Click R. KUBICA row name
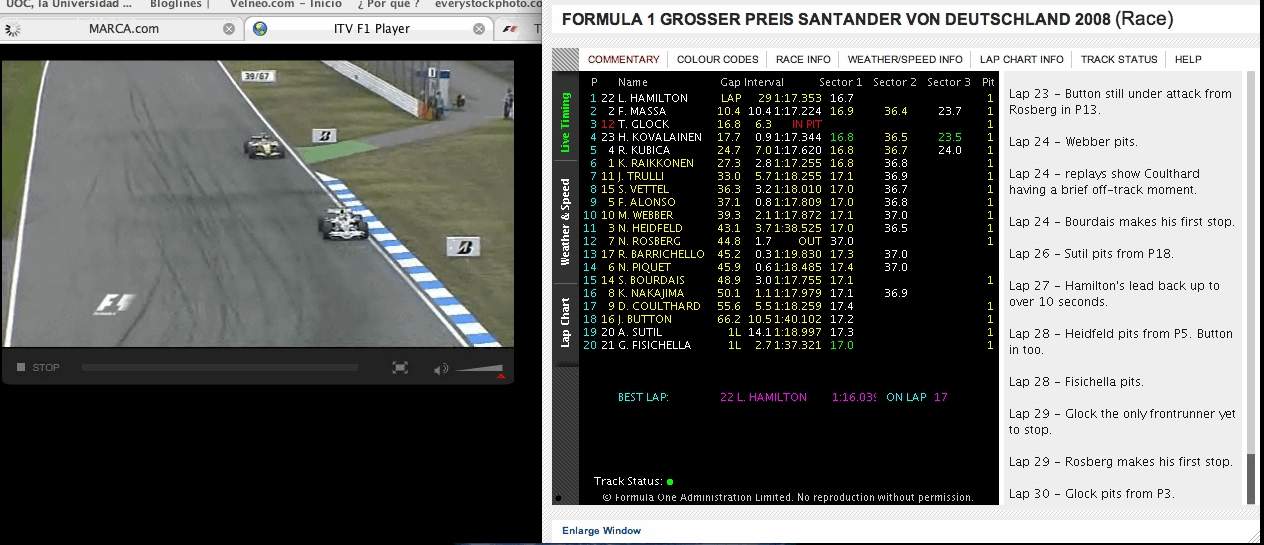The image size is (1264, 545). [646, 150]
